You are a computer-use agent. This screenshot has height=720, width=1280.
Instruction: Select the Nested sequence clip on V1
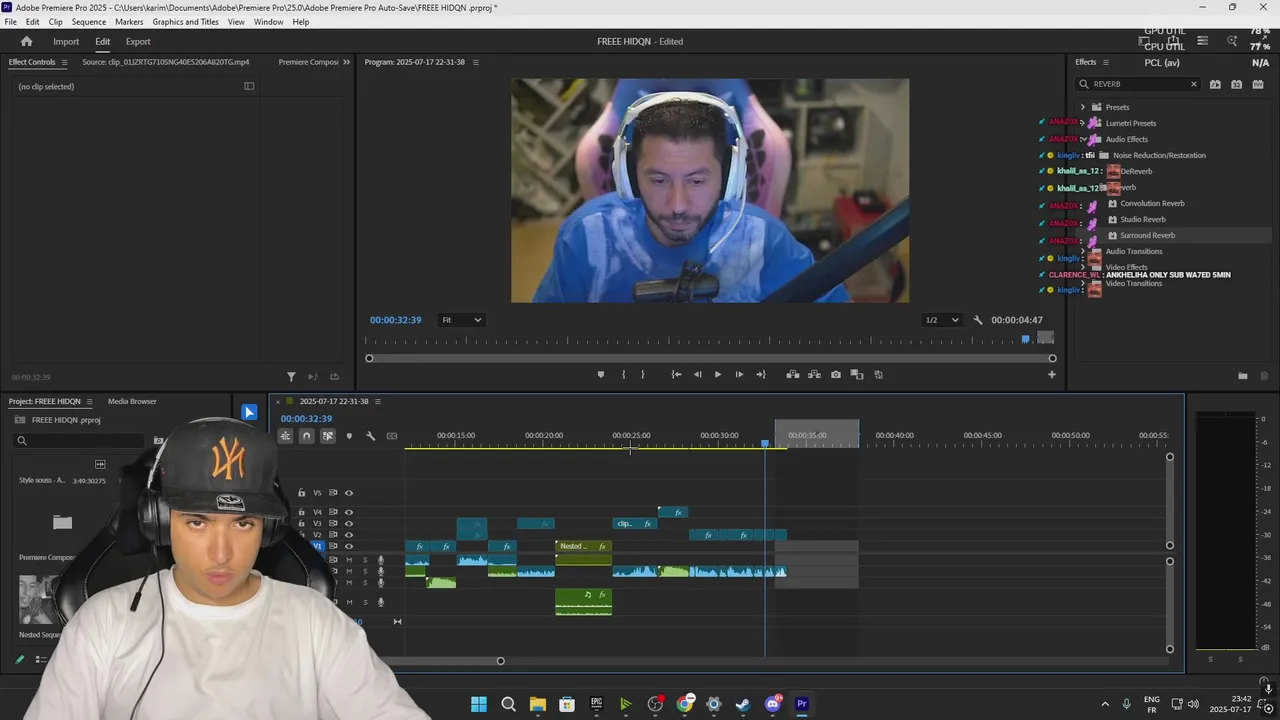coord(583,546)
